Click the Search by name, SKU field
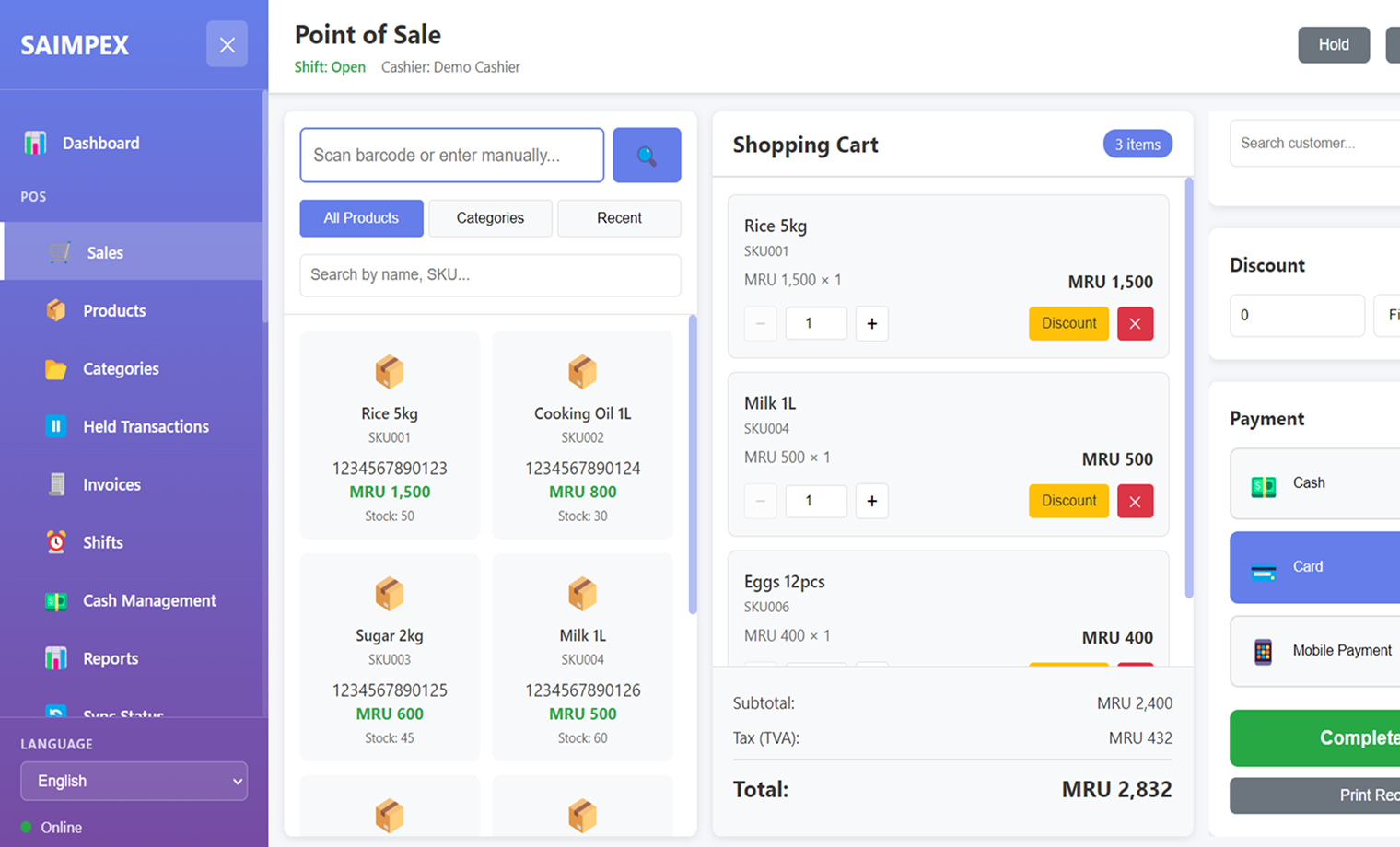Viewport: 1400px width, 847px height. (x=489, y=275)
